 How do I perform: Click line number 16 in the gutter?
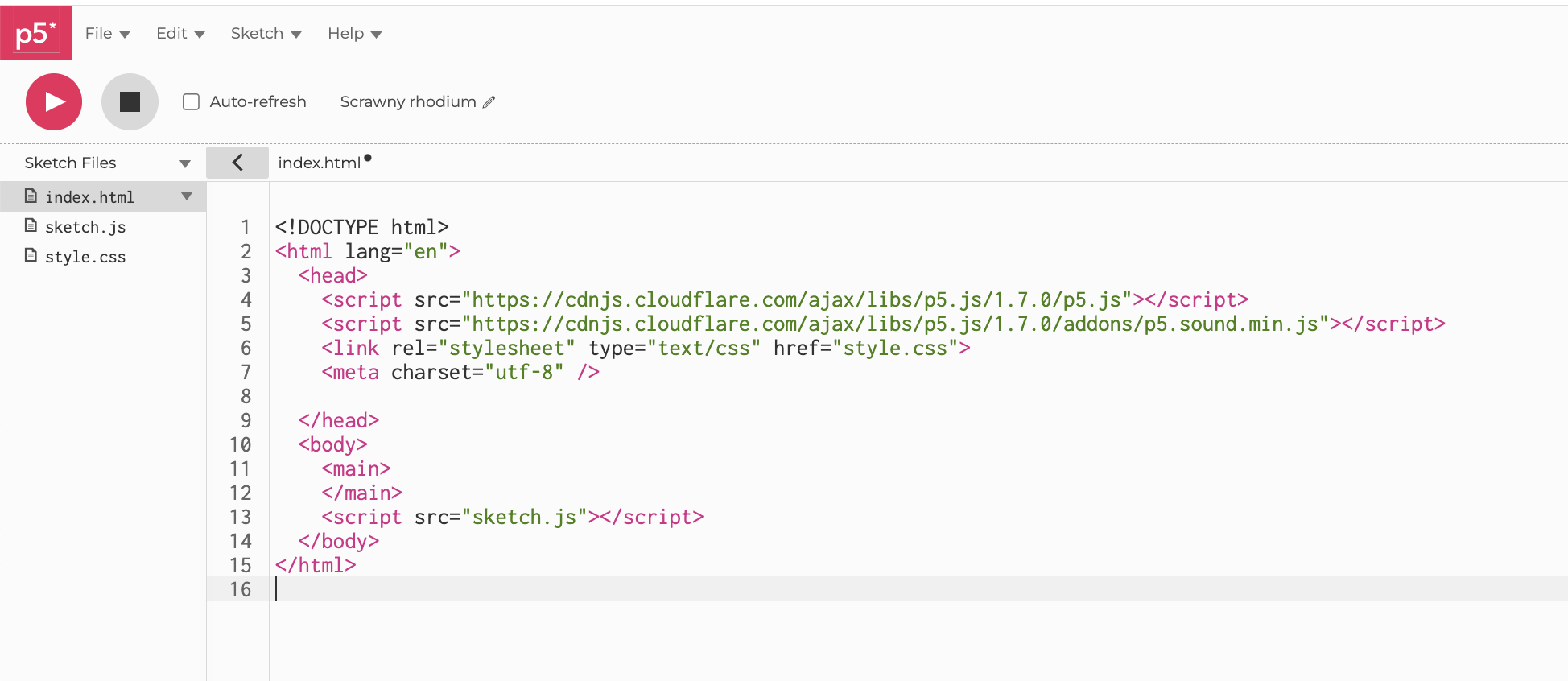pyautogui.click(x=240, y=589)
